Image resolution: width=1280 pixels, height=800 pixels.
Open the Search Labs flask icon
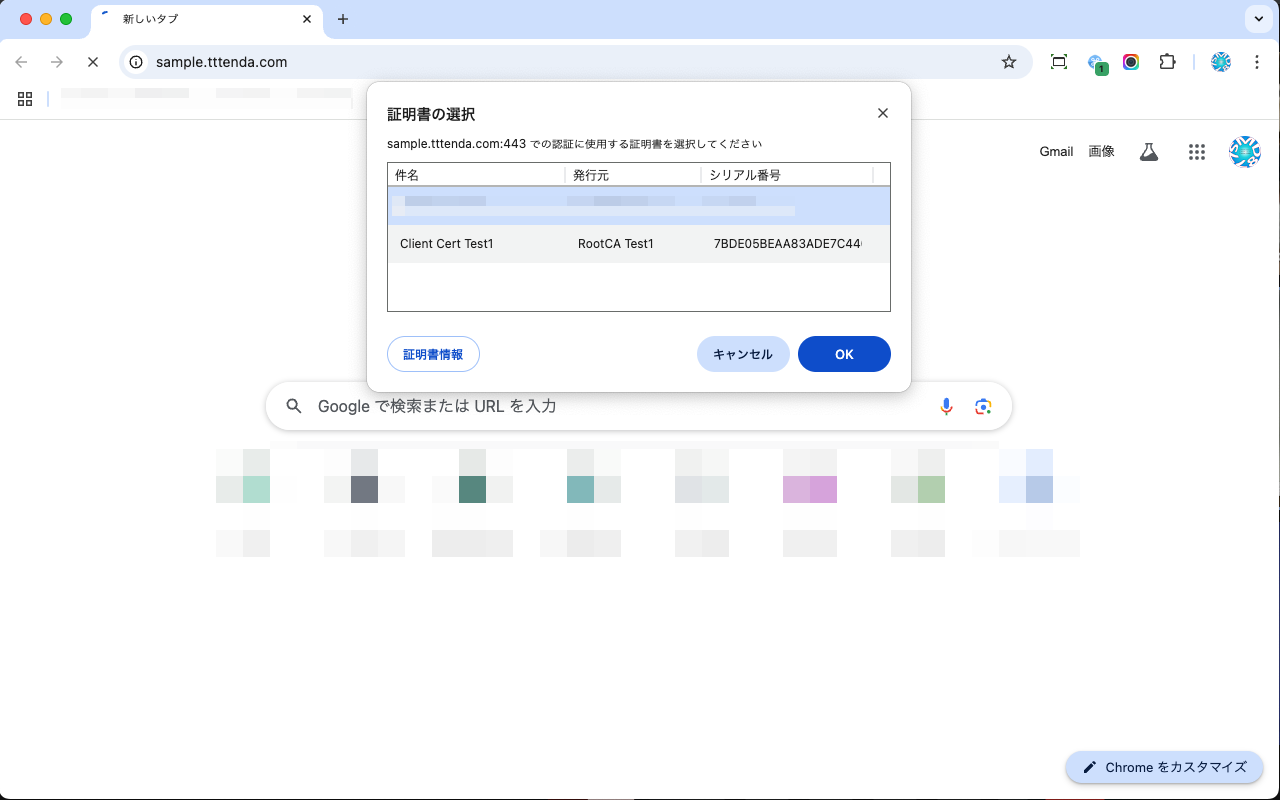tap(1148, 151)
